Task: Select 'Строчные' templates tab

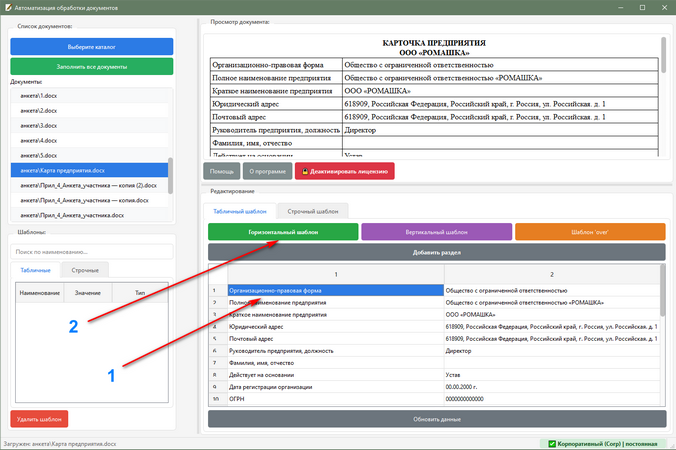Action: [85, 270]
